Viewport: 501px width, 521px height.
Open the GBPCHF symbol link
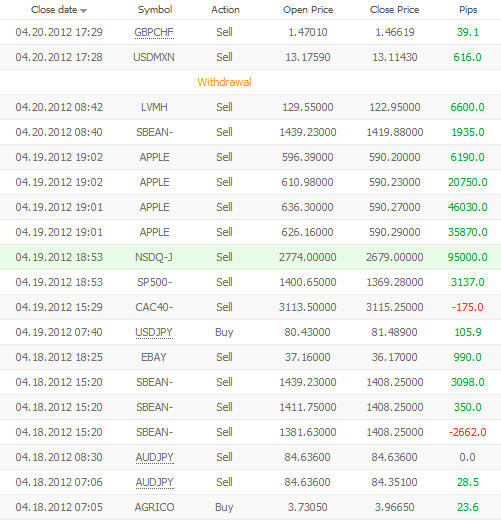[154, 32]
